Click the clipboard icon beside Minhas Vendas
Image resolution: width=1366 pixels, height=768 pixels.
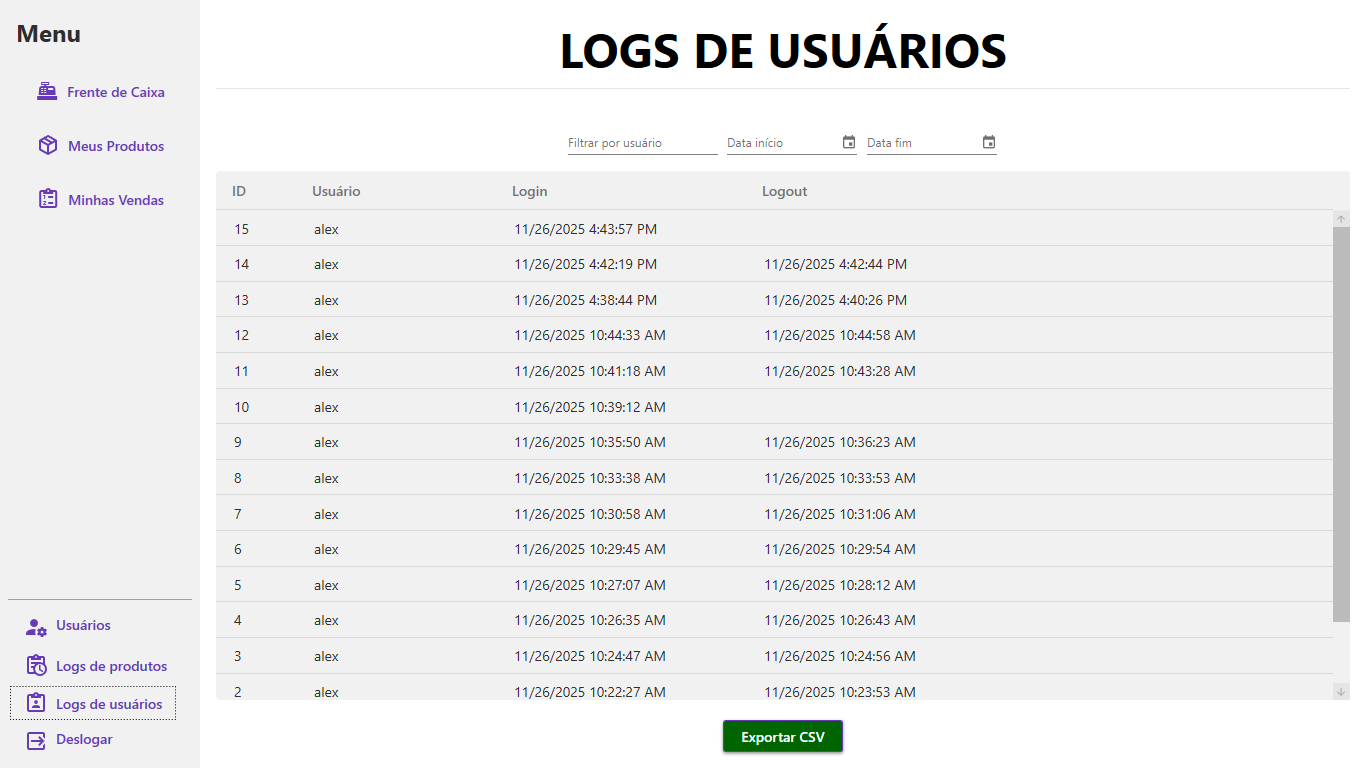click(x=47, y=200)
